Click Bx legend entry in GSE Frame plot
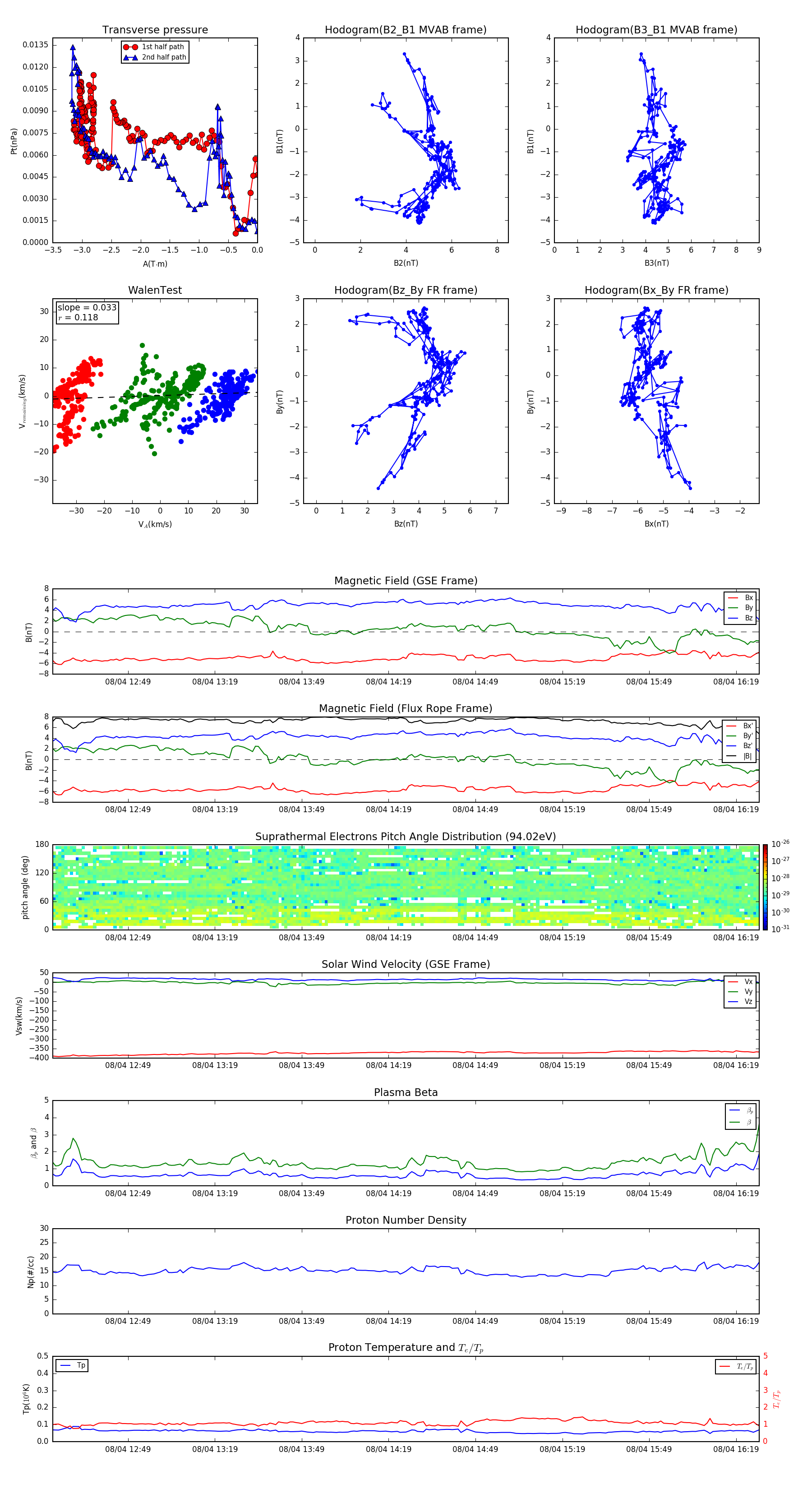The image size is (812, 1489). coord(741,598)
